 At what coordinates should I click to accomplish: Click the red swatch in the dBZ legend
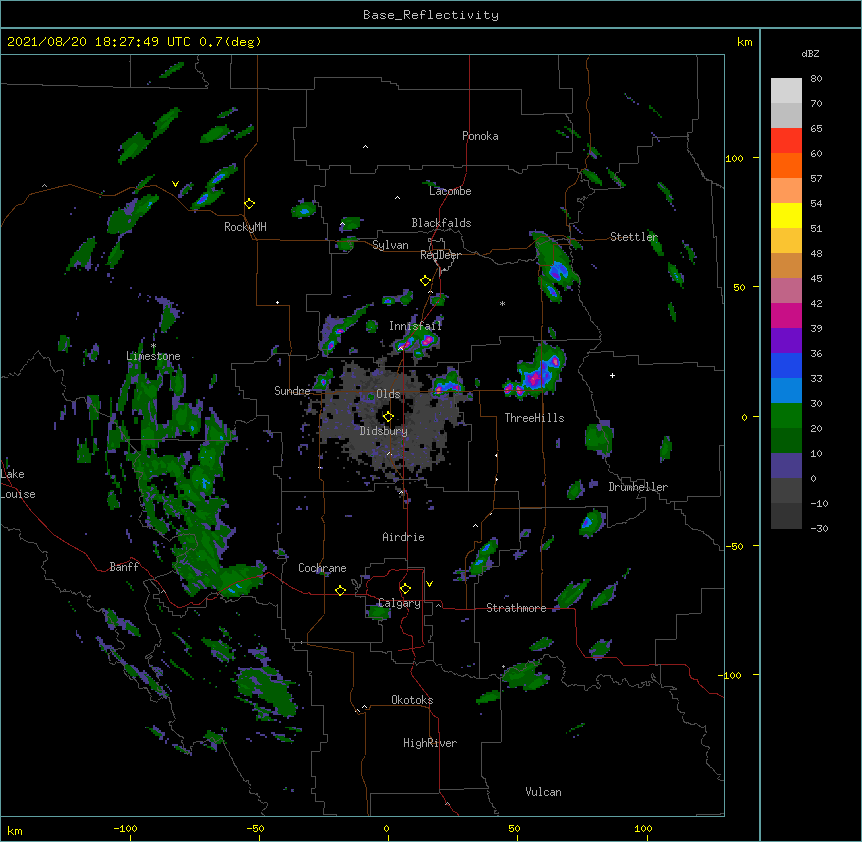(786, 140)
